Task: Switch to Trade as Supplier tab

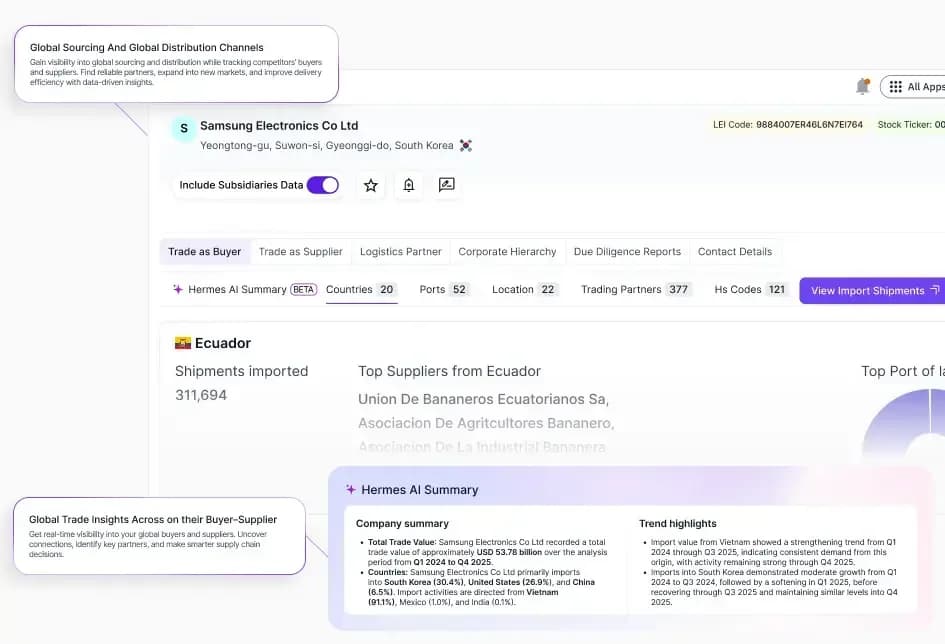Action: [x=300, y=252]
